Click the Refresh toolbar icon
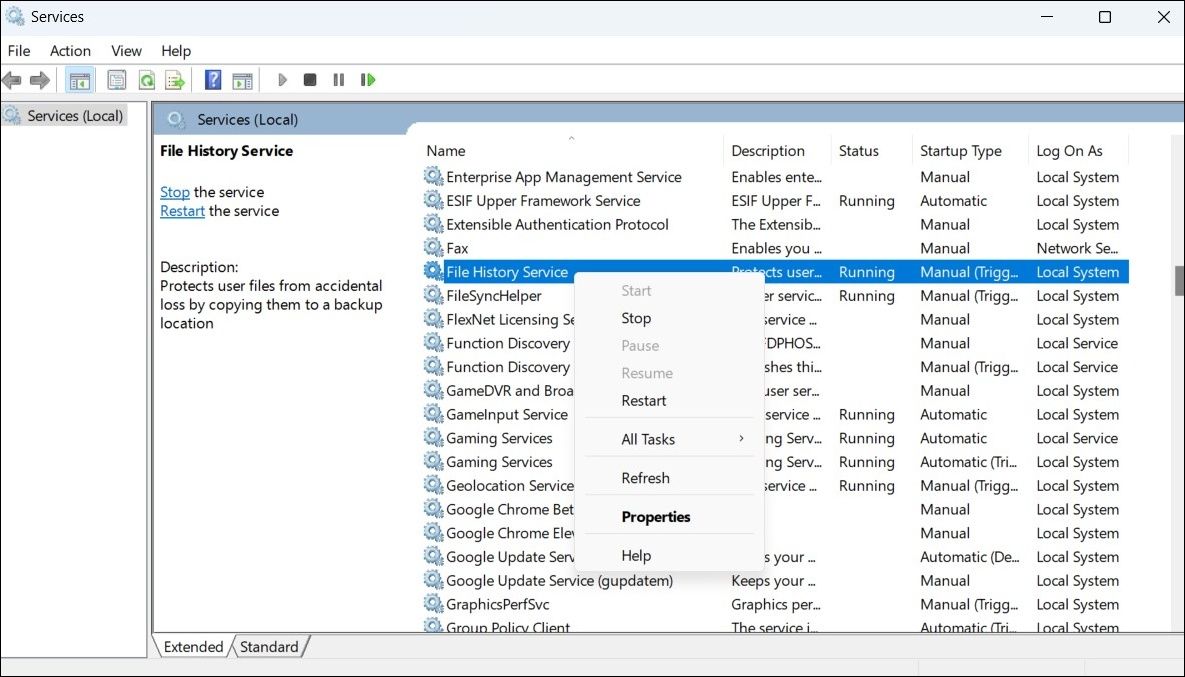Screen dimensions: 1185x677 point(147,79)
